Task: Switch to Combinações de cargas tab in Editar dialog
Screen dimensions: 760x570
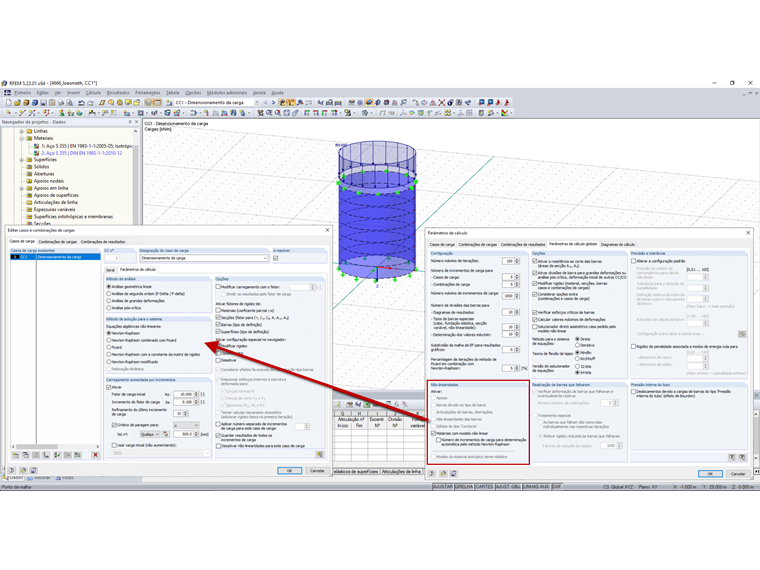Action: point(58,241)
